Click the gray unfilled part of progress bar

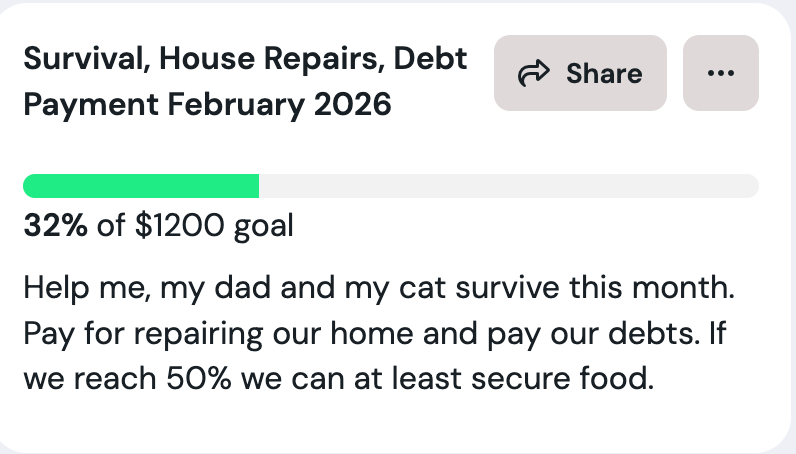click(508, 186)
